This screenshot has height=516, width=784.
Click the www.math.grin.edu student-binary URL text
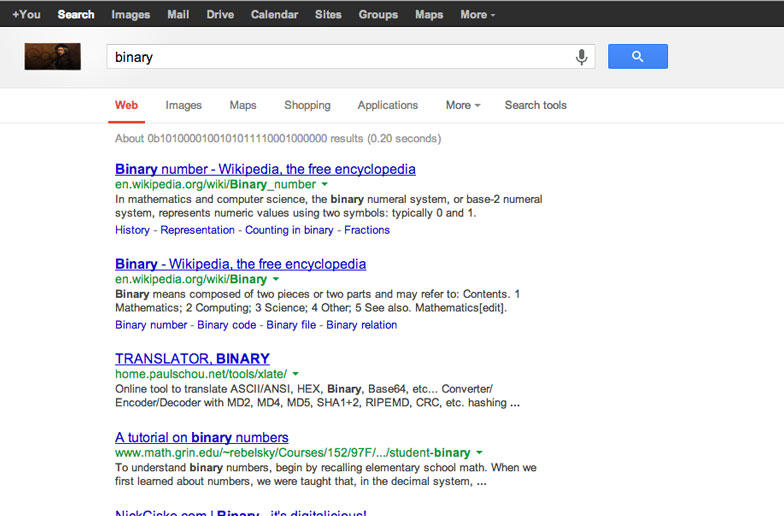292,452
